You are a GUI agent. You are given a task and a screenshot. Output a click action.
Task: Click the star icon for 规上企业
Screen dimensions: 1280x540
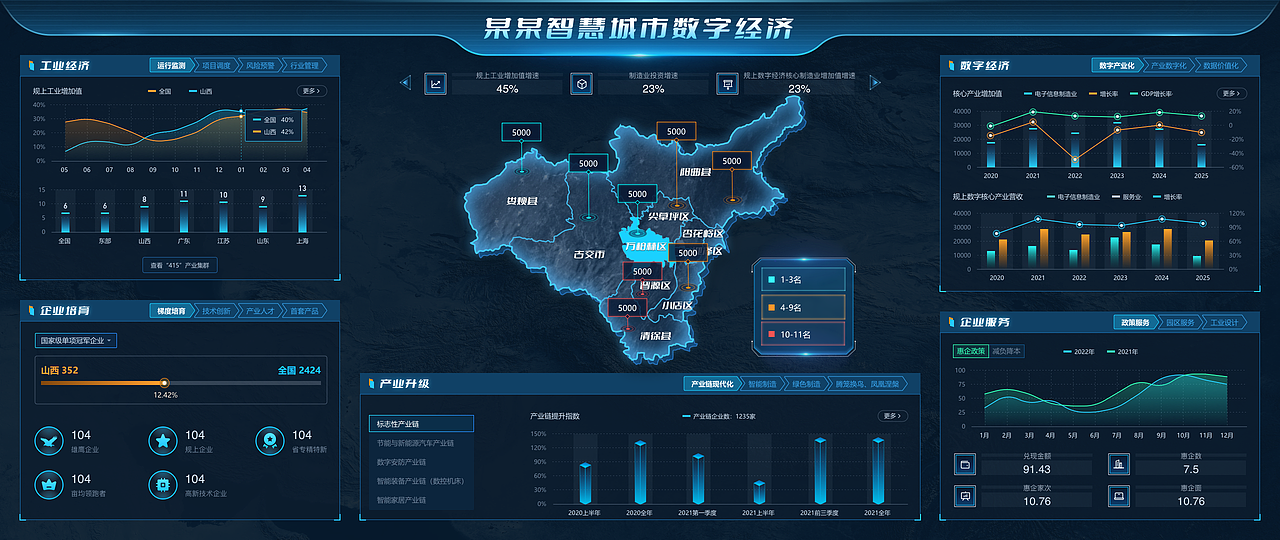click(x=163, y=440)
